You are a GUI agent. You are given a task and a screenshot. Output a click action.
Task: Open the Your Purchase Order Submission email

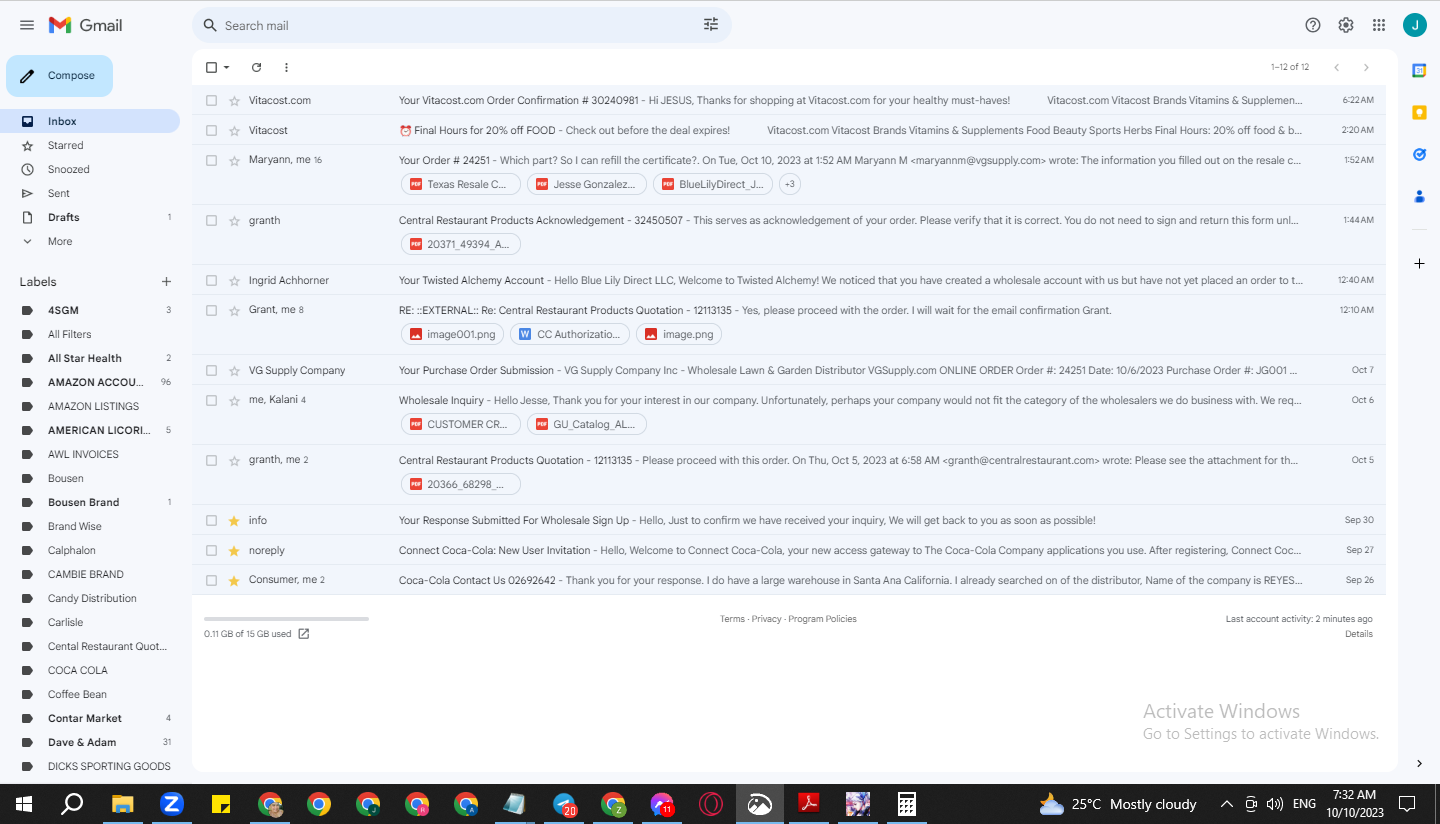[789, 370]
